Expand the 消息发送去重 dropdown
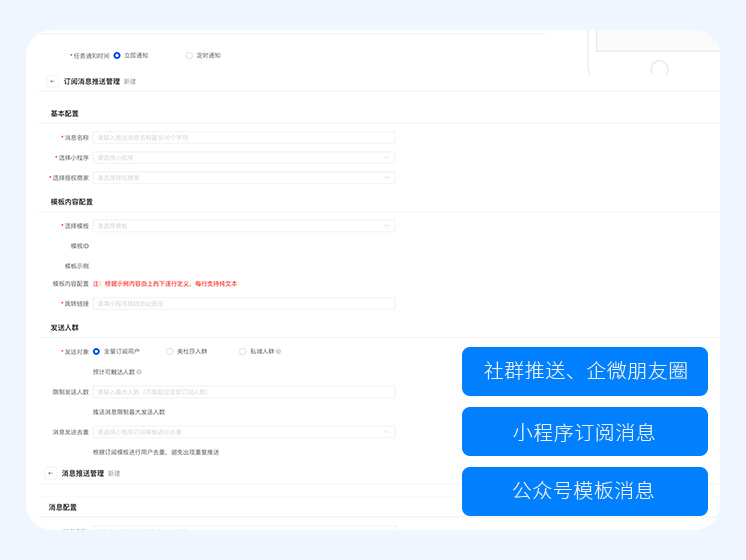The image size is (746, 560). (x=244, y=432)
